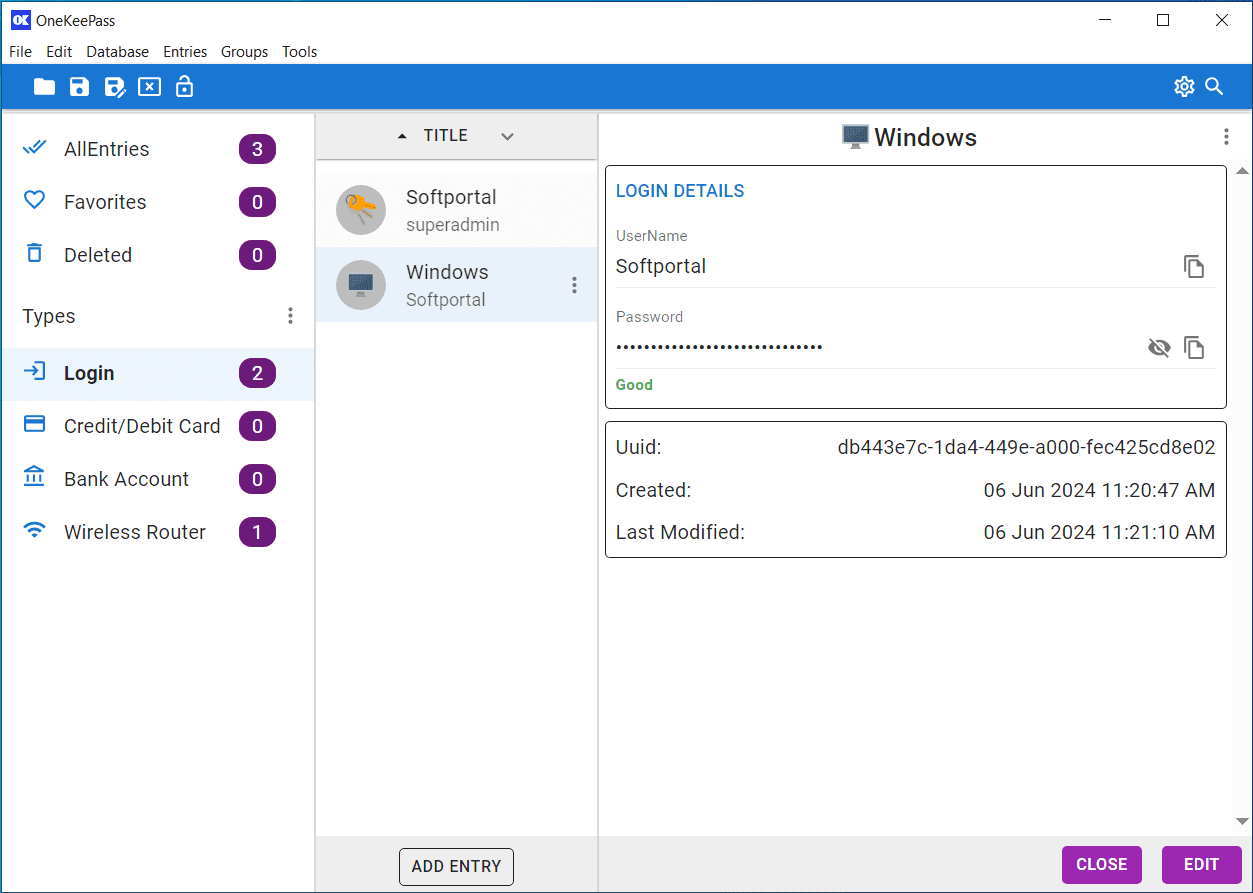The height and width of the screenshot is (893, 1253).
Task: Select Bank Account type
Action: [x=158, y=479]
